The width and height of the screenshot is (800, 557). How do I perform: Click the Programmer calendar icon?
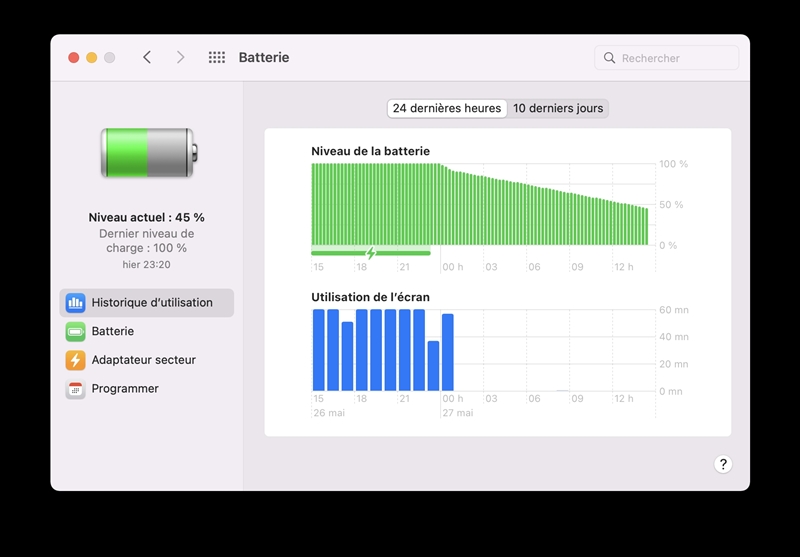click(76, 389)
